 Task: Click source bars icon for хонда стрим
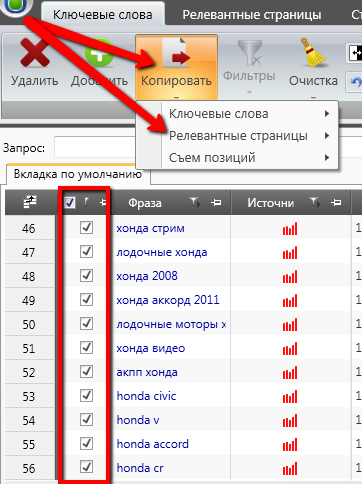290,229
